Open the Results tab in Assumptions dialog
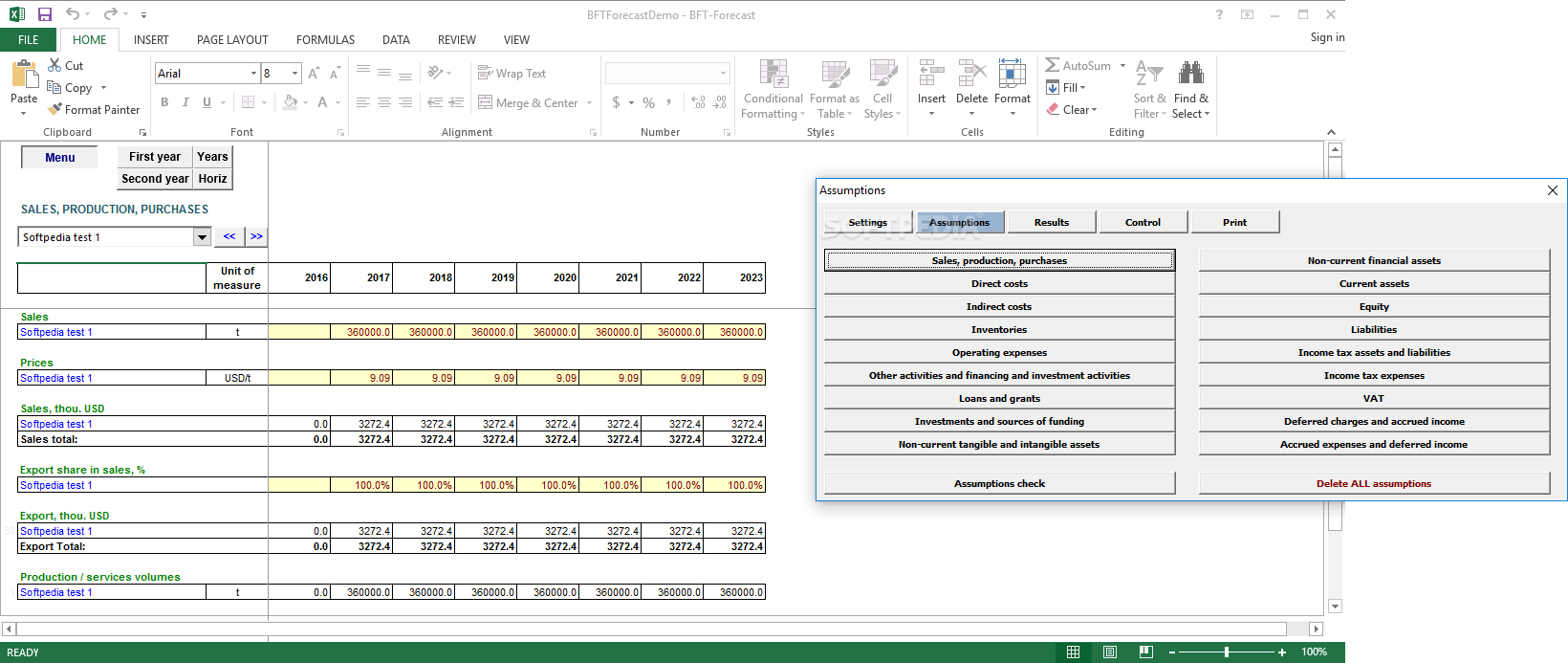1568x663 pixels. point(1051,222)
